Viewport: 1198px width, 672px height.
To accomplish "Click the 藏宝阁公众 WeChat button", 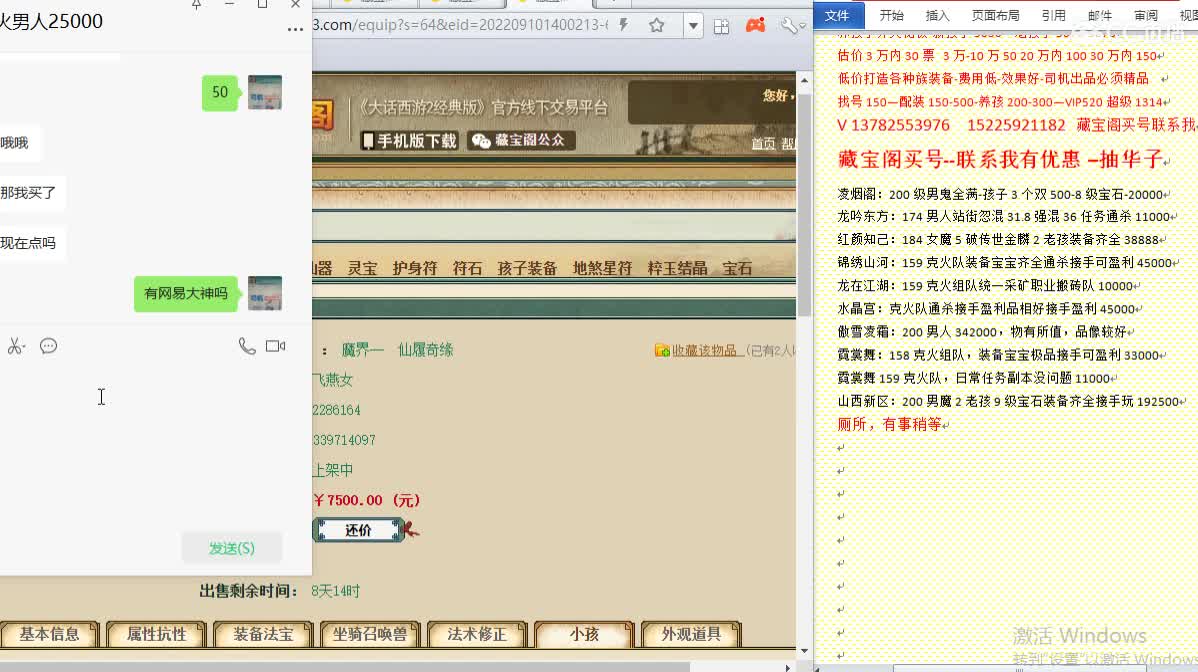I will [x=522, y=141].
